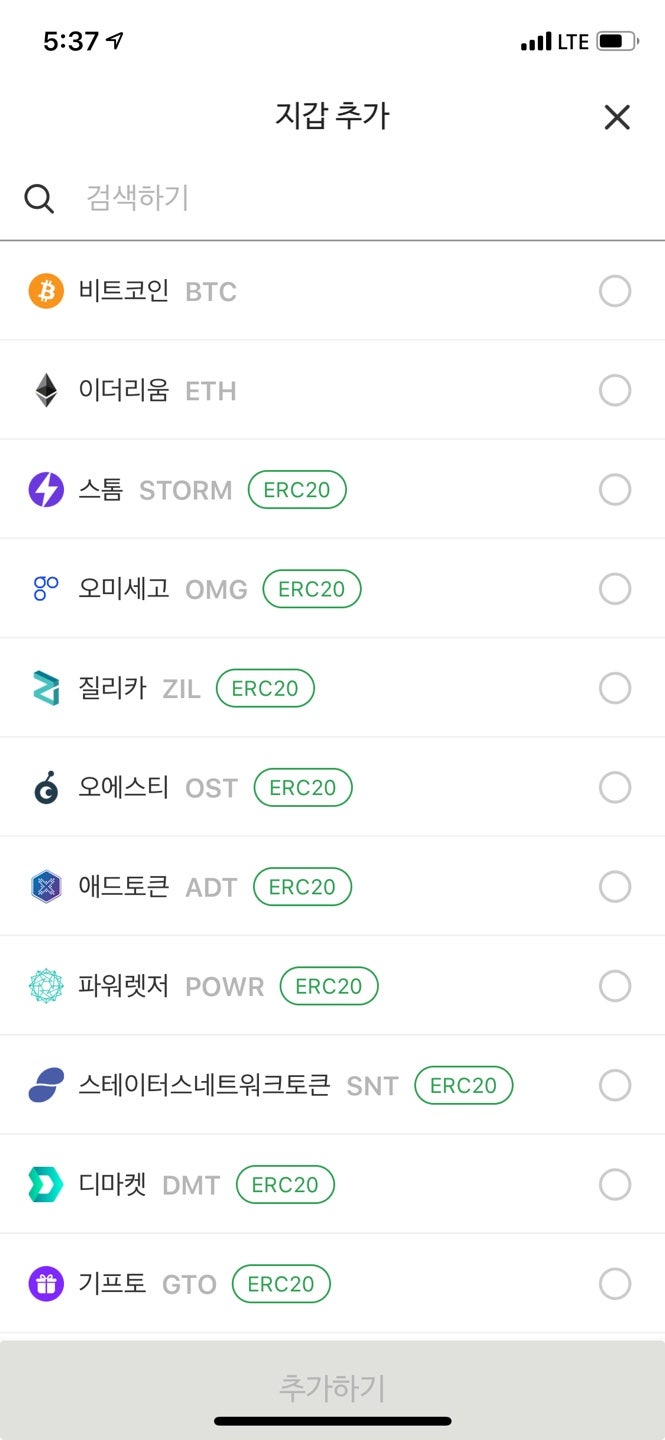
Task: Select the Zilliqa wallet radio circle
Action: tap(615, 688)
